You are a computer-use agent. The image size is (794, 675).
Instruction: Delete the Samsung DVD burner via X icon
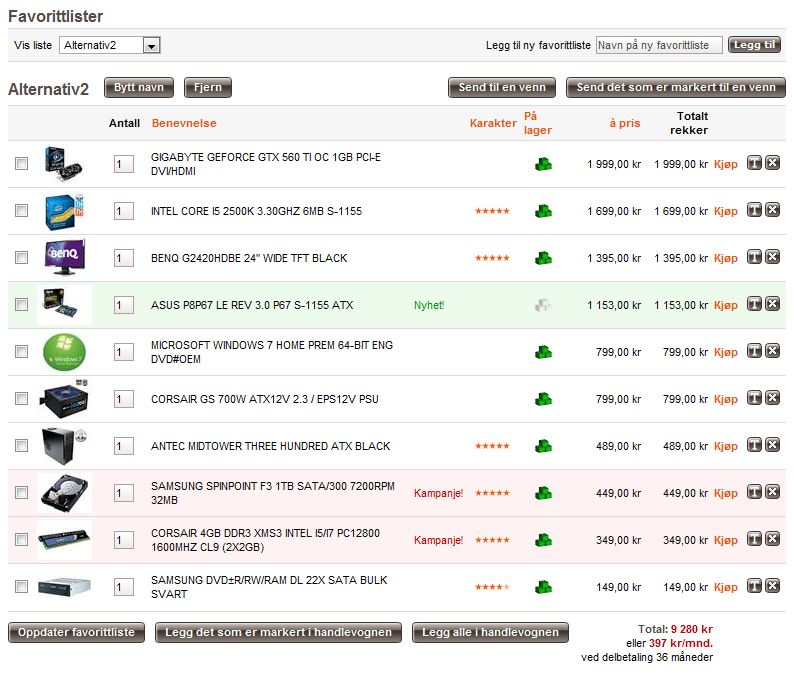[772, 586]
